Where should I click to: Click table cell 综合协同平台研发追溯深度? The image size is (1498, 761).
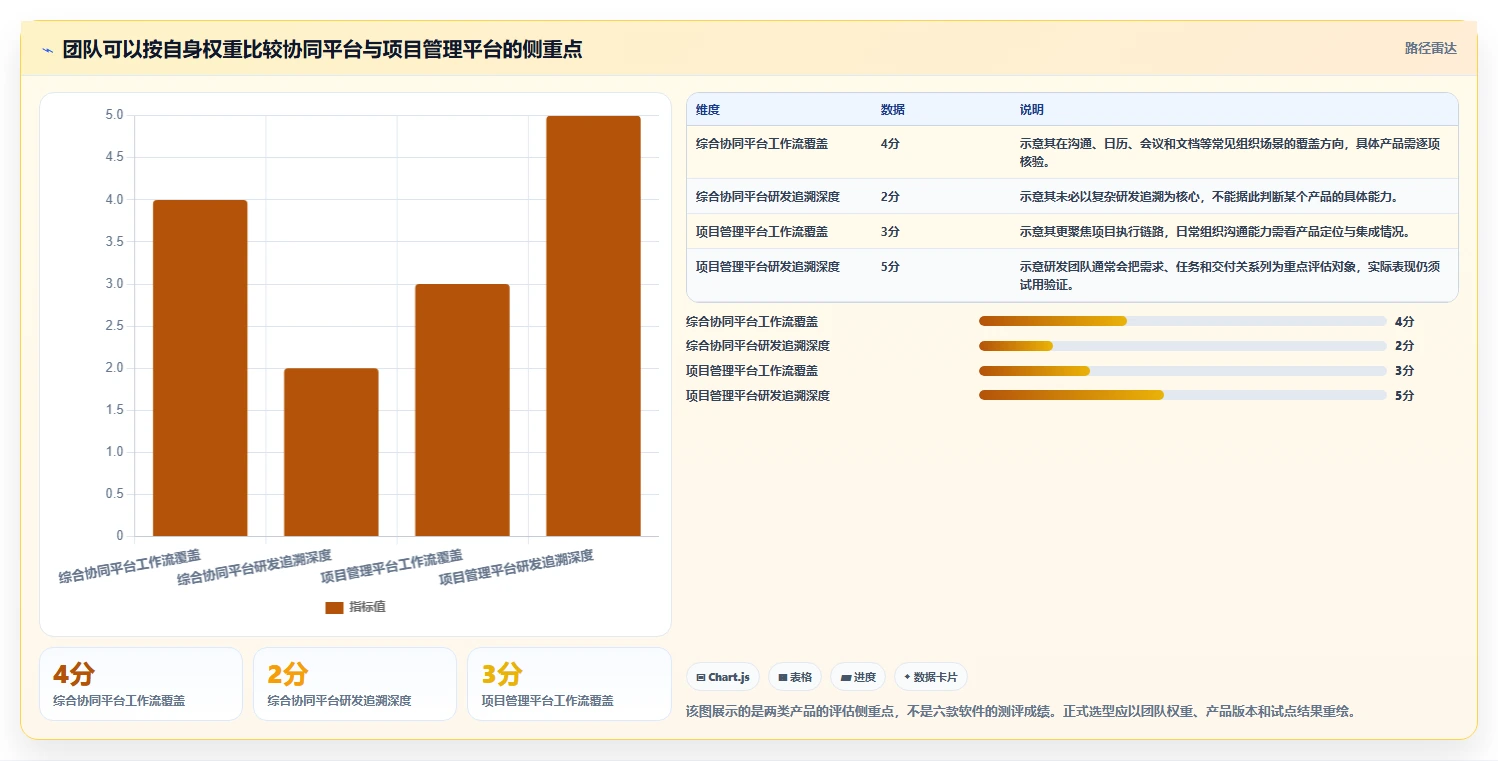point(768,197)
